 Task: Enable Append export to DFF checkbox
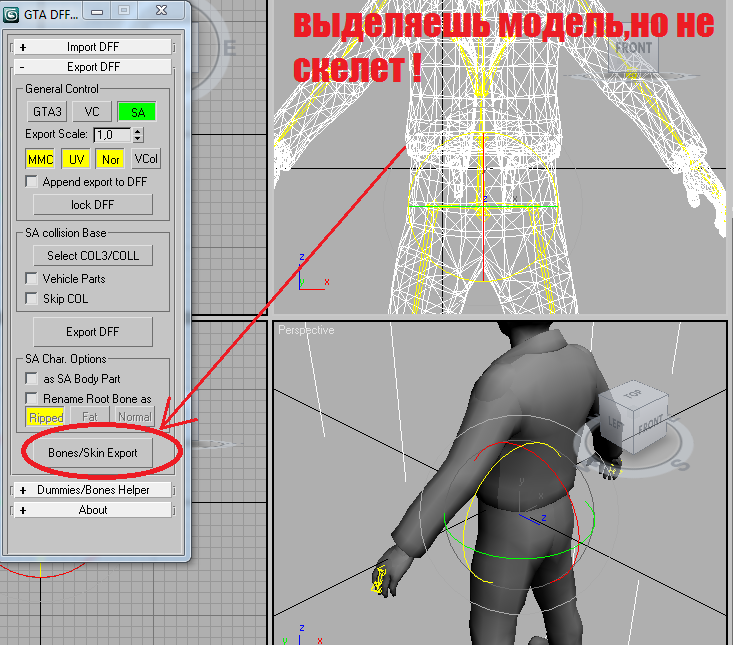pyautogui.click(x=31, y=181)
